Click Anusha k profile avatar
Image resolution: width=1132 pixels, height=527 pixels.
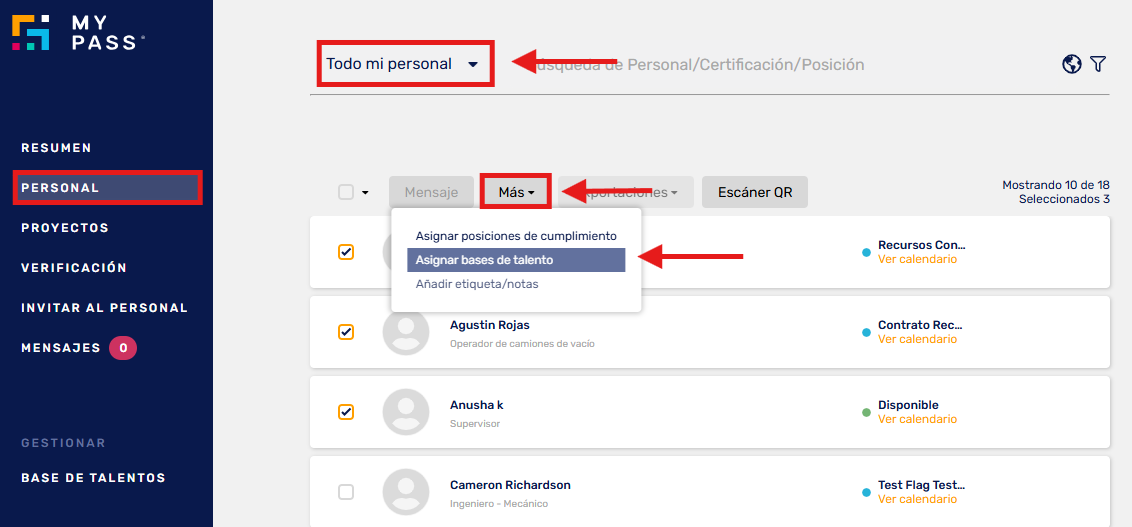point(406,412)
